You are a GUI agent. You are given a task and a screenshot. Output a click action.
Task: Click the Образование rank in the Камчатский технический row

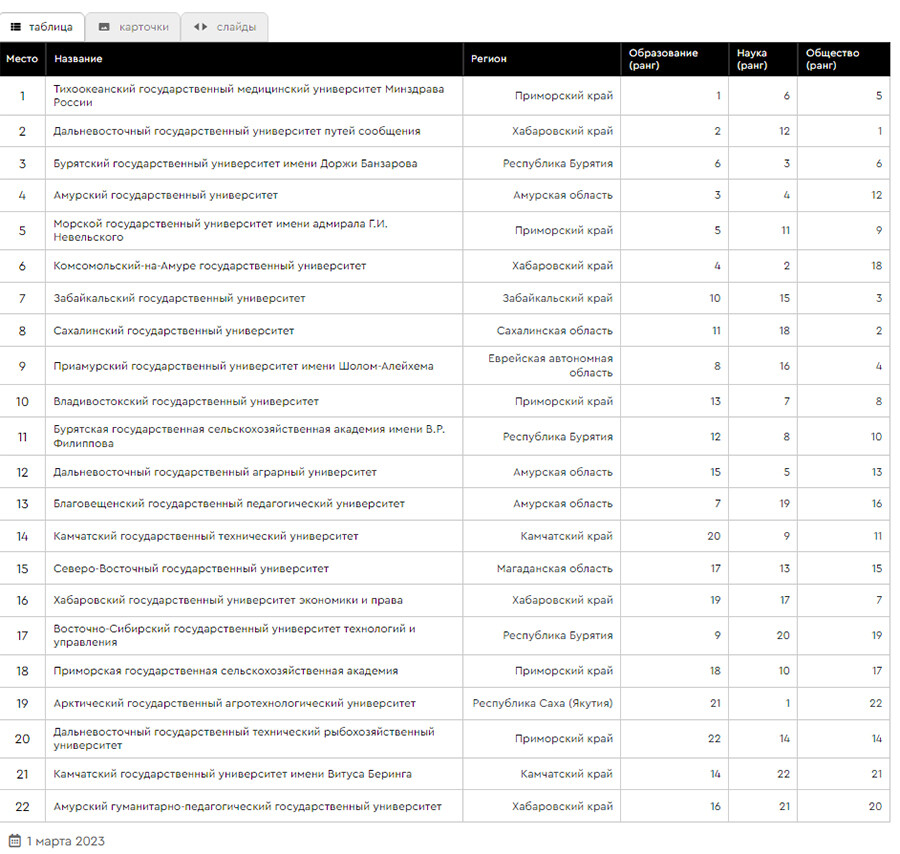pos(713,536)
